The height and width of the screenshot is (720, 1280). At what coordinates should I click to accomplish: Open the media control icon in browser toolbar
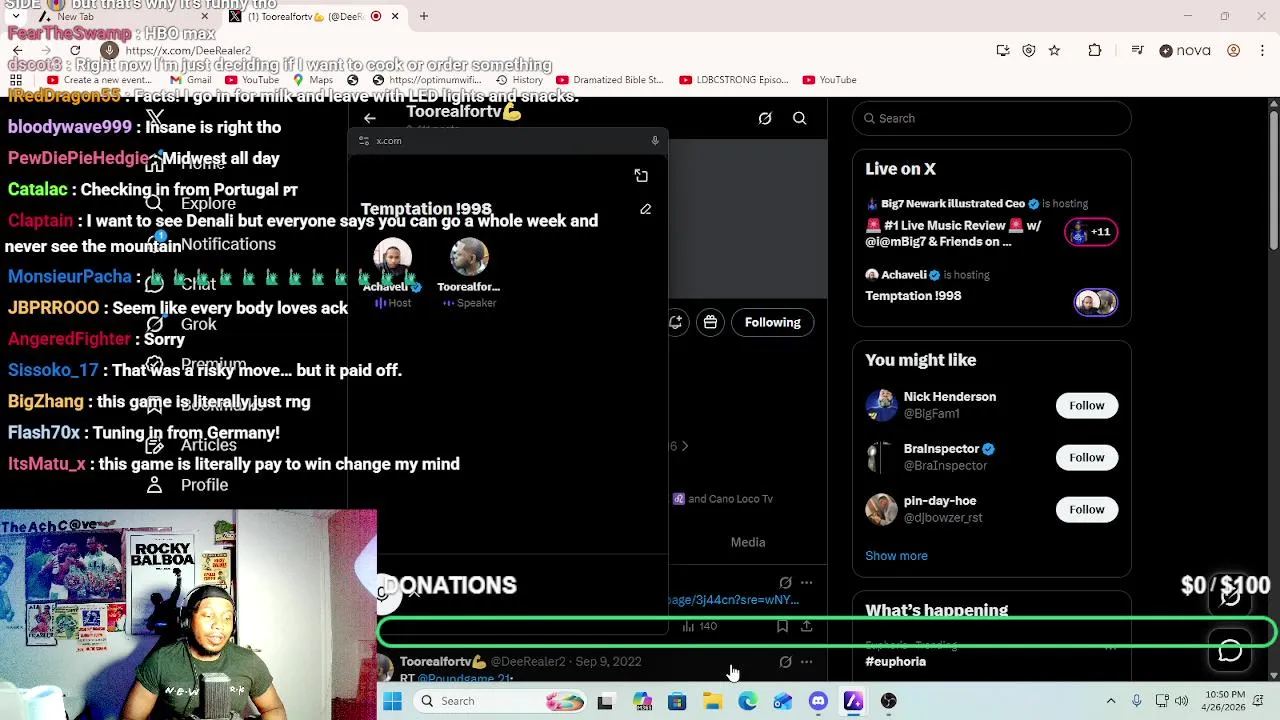click(1137, 50)
